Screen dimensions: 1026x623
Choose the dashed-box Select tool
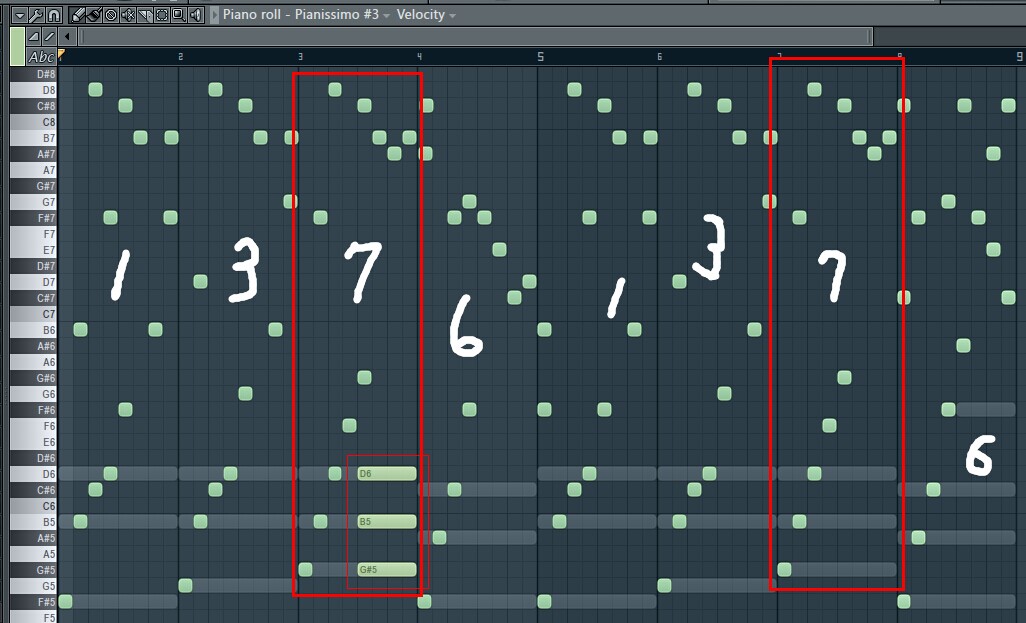pyautogui.click(x=162, y=15)
